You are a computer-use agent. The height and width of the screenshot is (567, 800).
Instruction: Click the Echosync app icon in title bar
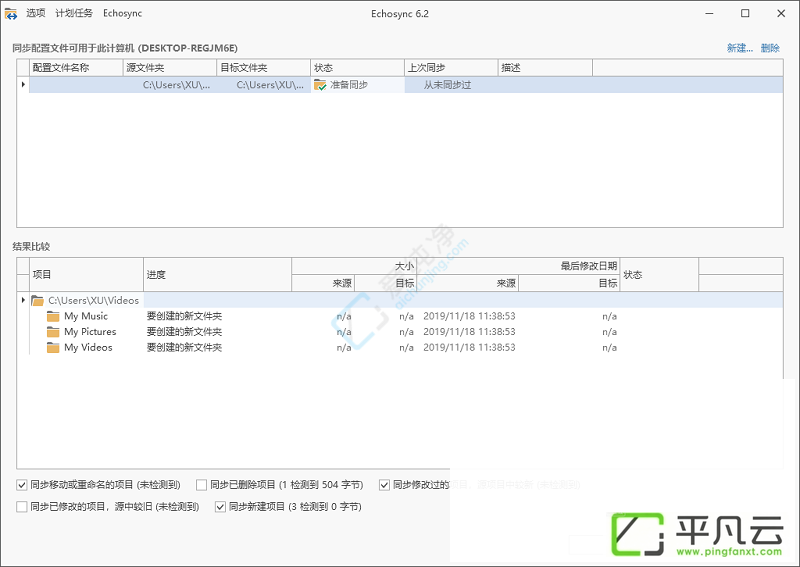(x=11, y=14)
